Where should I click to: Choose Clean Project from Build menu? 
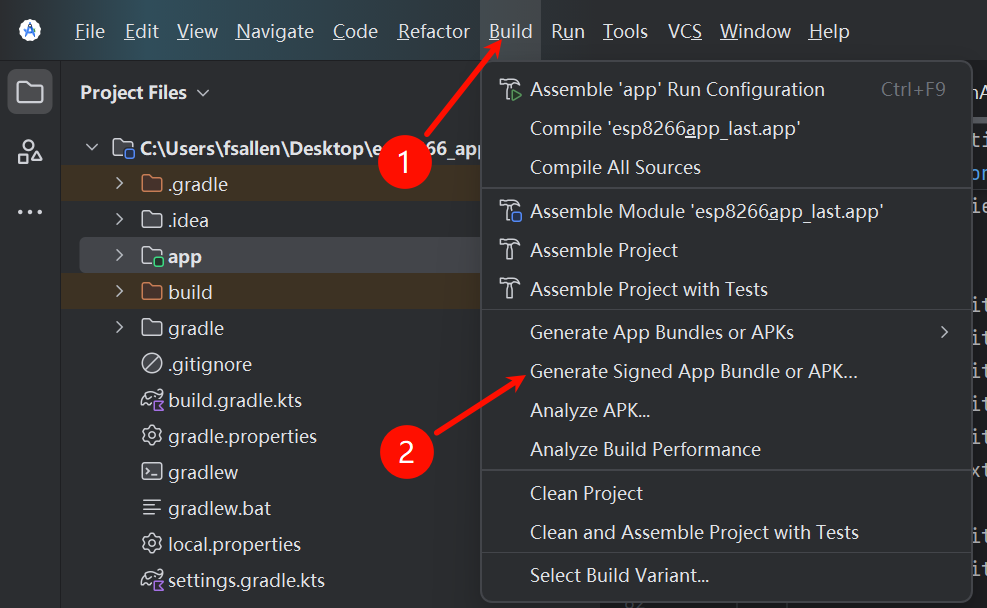coord(586,493)
